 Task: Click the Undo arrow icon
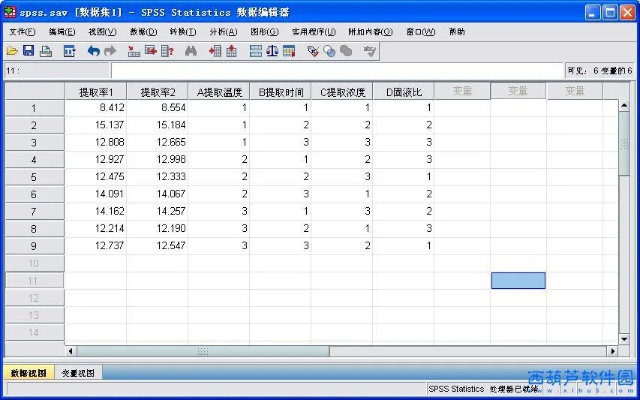[94, 50]
